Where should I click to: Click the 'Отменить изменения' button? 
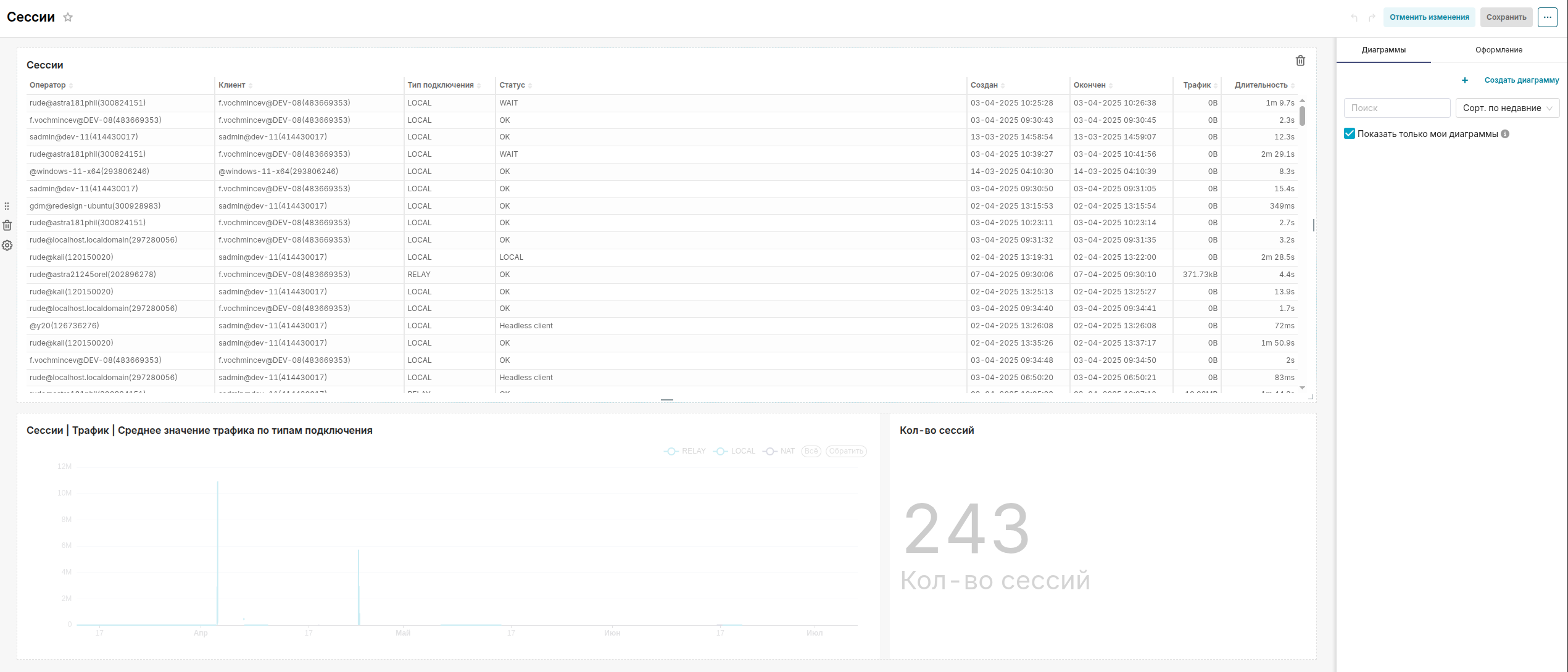click(x=1429, y=17)
